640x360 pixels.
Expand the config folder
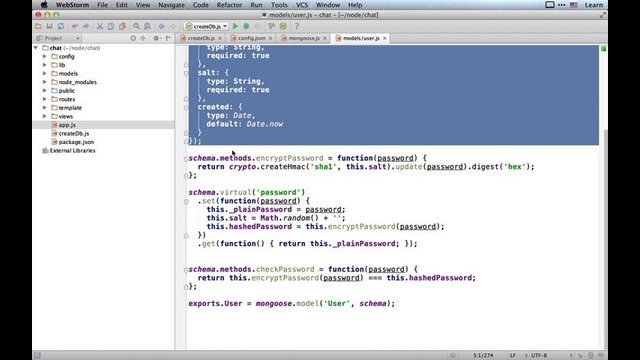44,57
